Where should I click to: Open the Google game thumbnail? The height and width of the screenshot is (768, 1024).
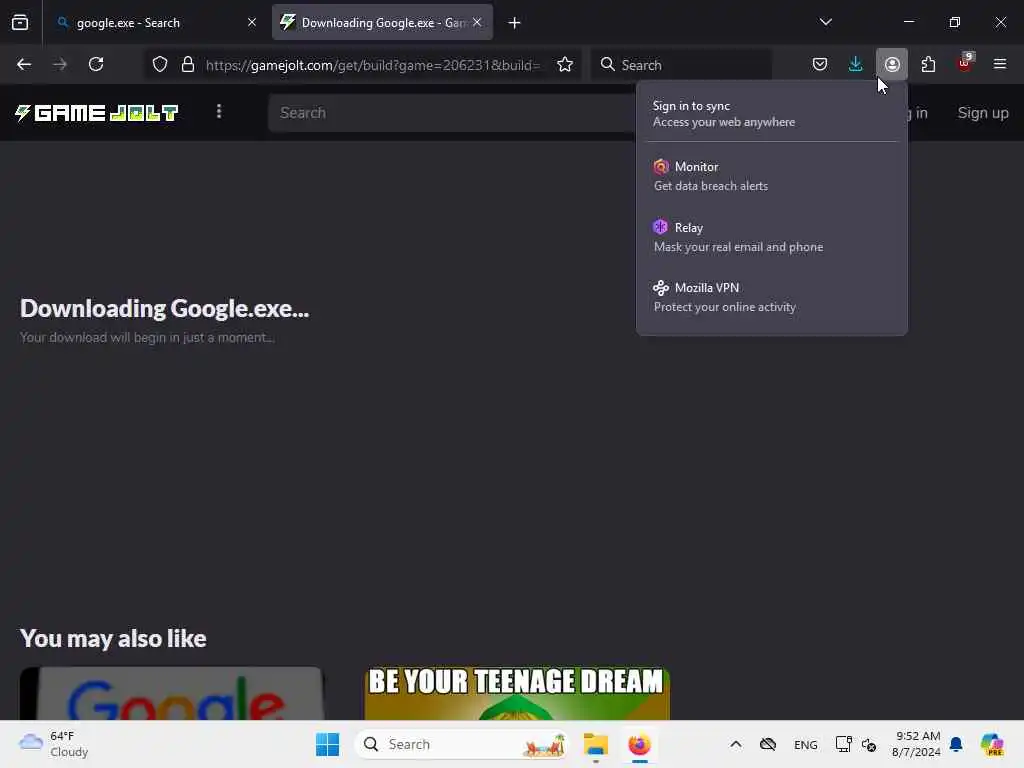coord(172,693)
